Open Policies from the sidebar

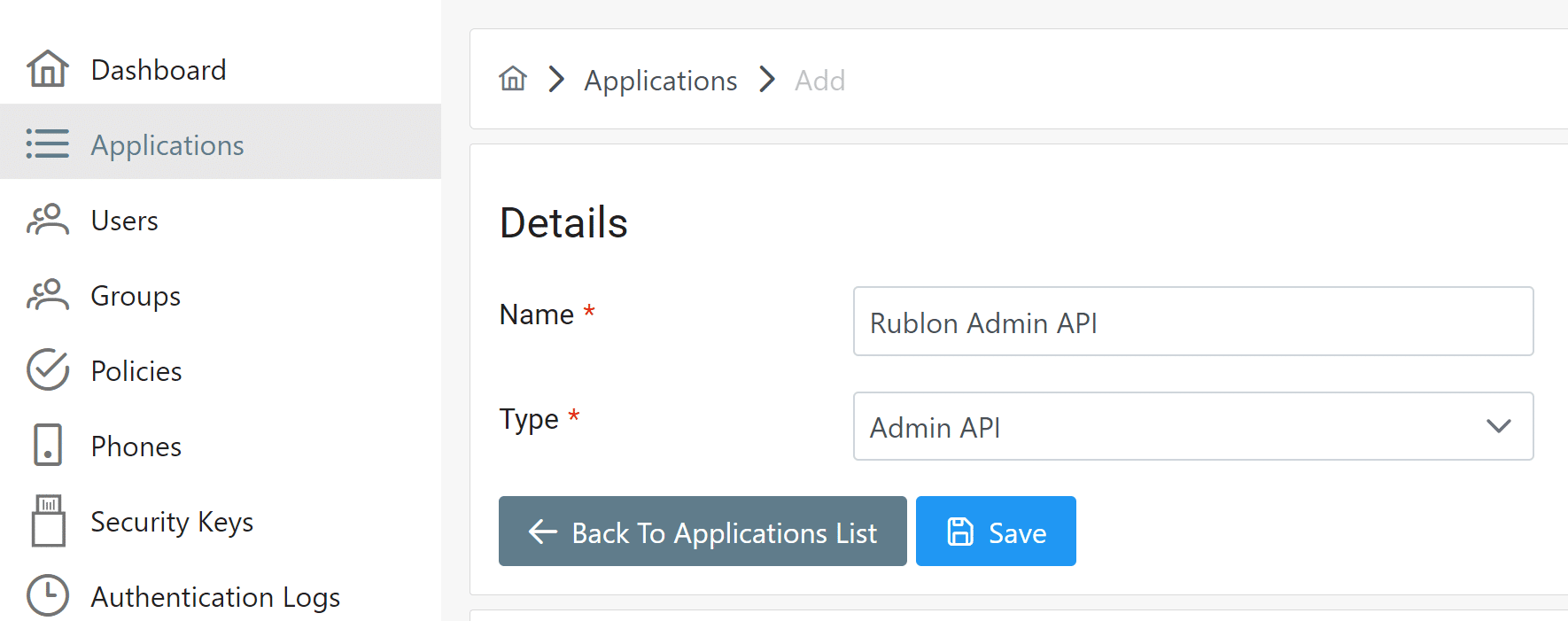click(x=136, y=371)
